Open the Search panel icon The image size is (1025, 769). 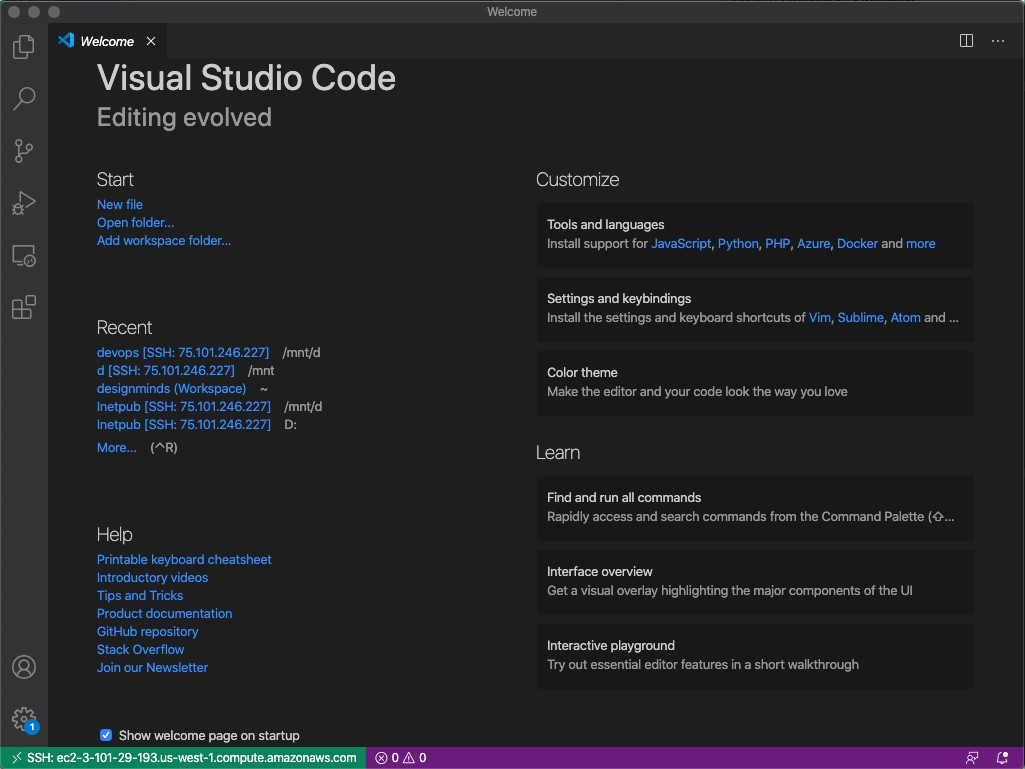(x=23, y=98)
